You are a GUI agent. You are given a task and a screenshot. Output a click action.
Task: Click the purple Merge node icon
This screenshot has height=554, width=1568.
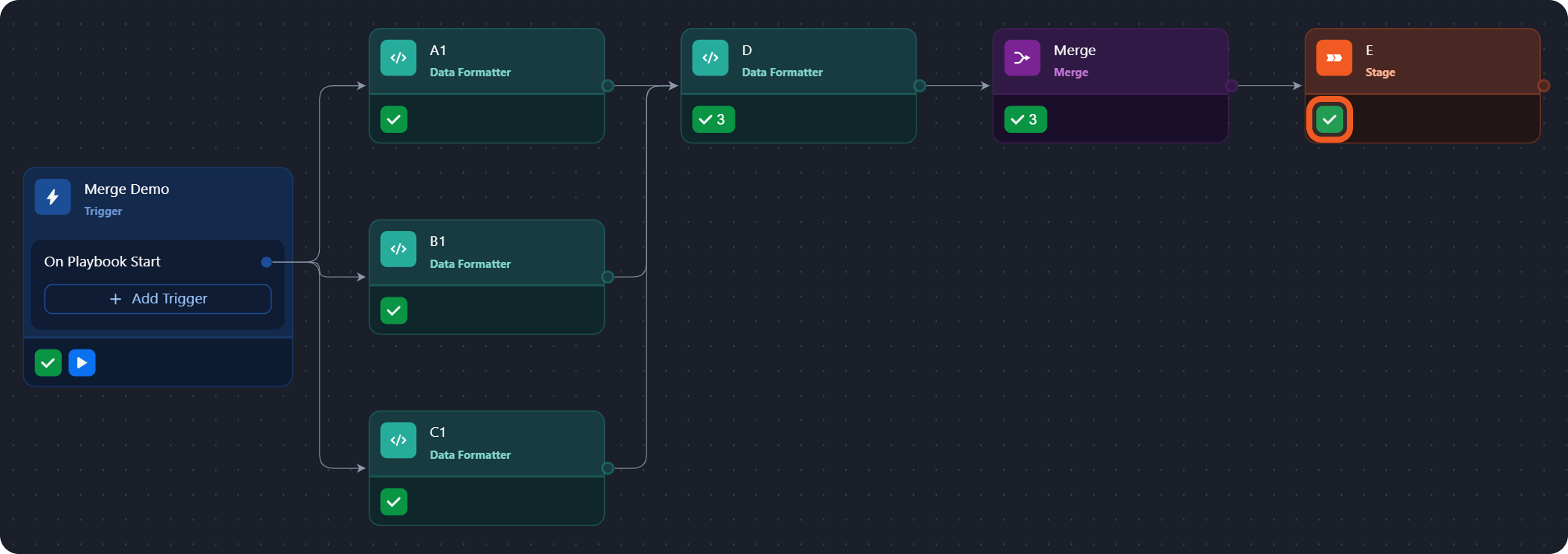click(x=1022, y=58)
